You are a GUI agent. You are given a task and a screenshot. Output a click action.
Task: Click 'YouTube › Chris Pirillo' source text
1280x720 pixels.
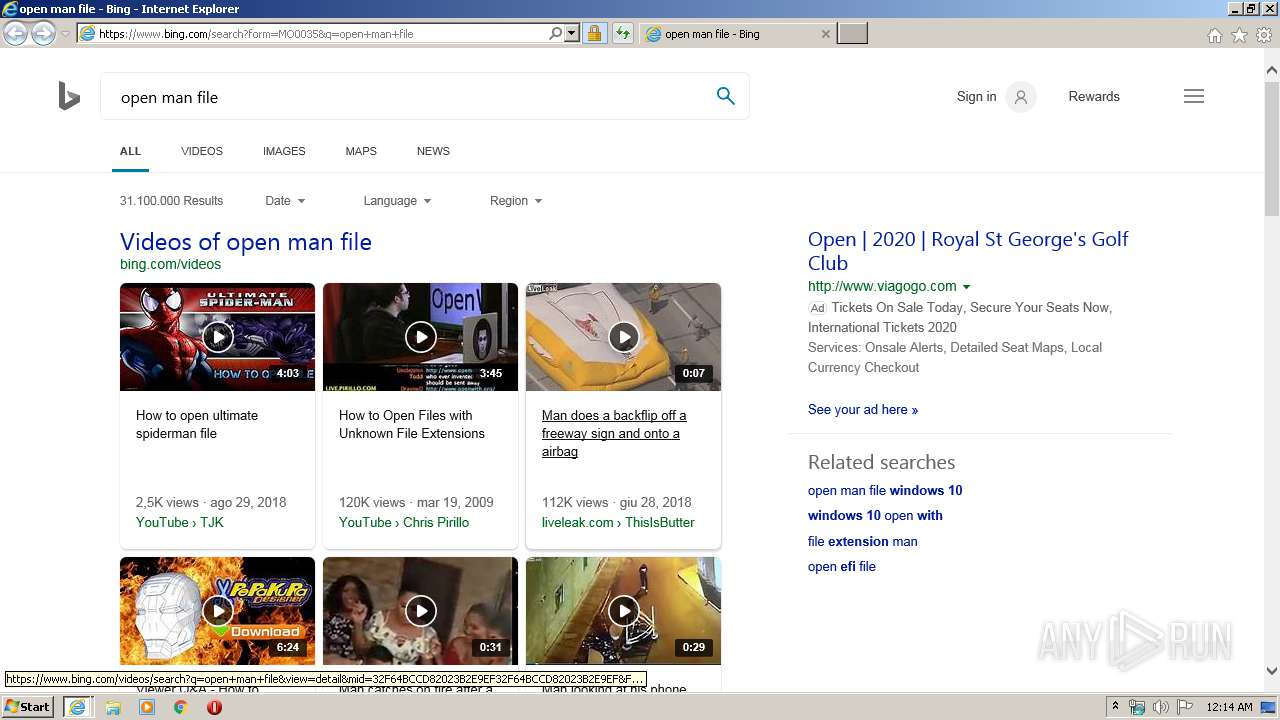[x=404, y=522]
